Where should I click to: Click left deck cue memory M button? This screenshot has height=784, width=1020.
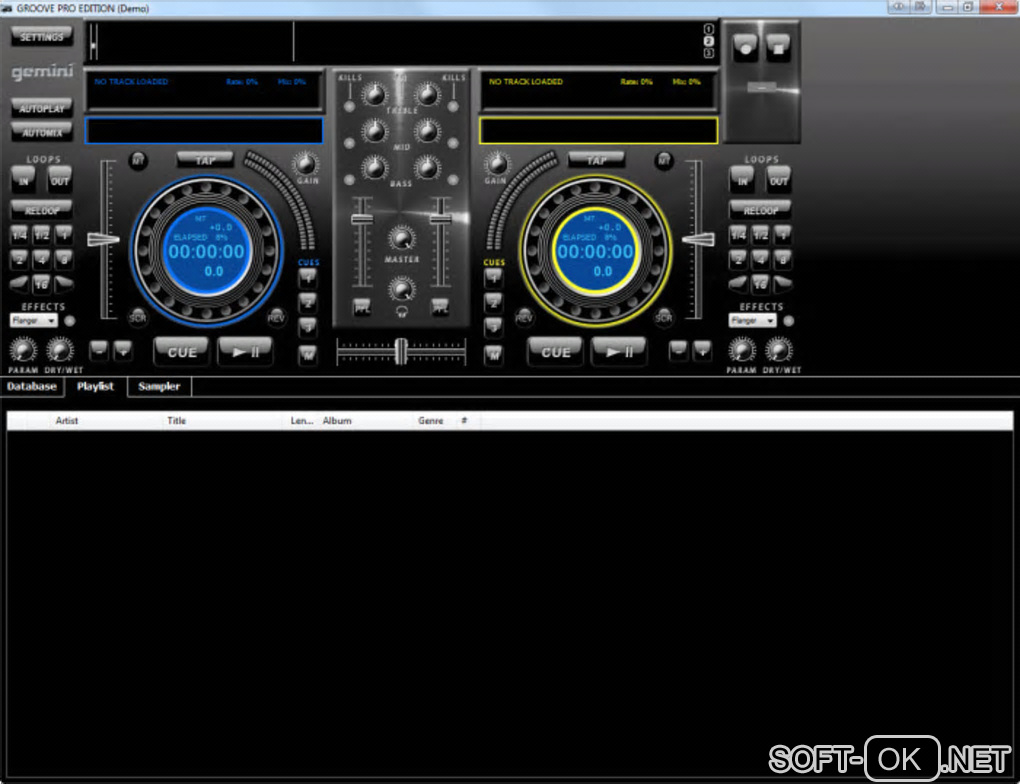[308, 354]
